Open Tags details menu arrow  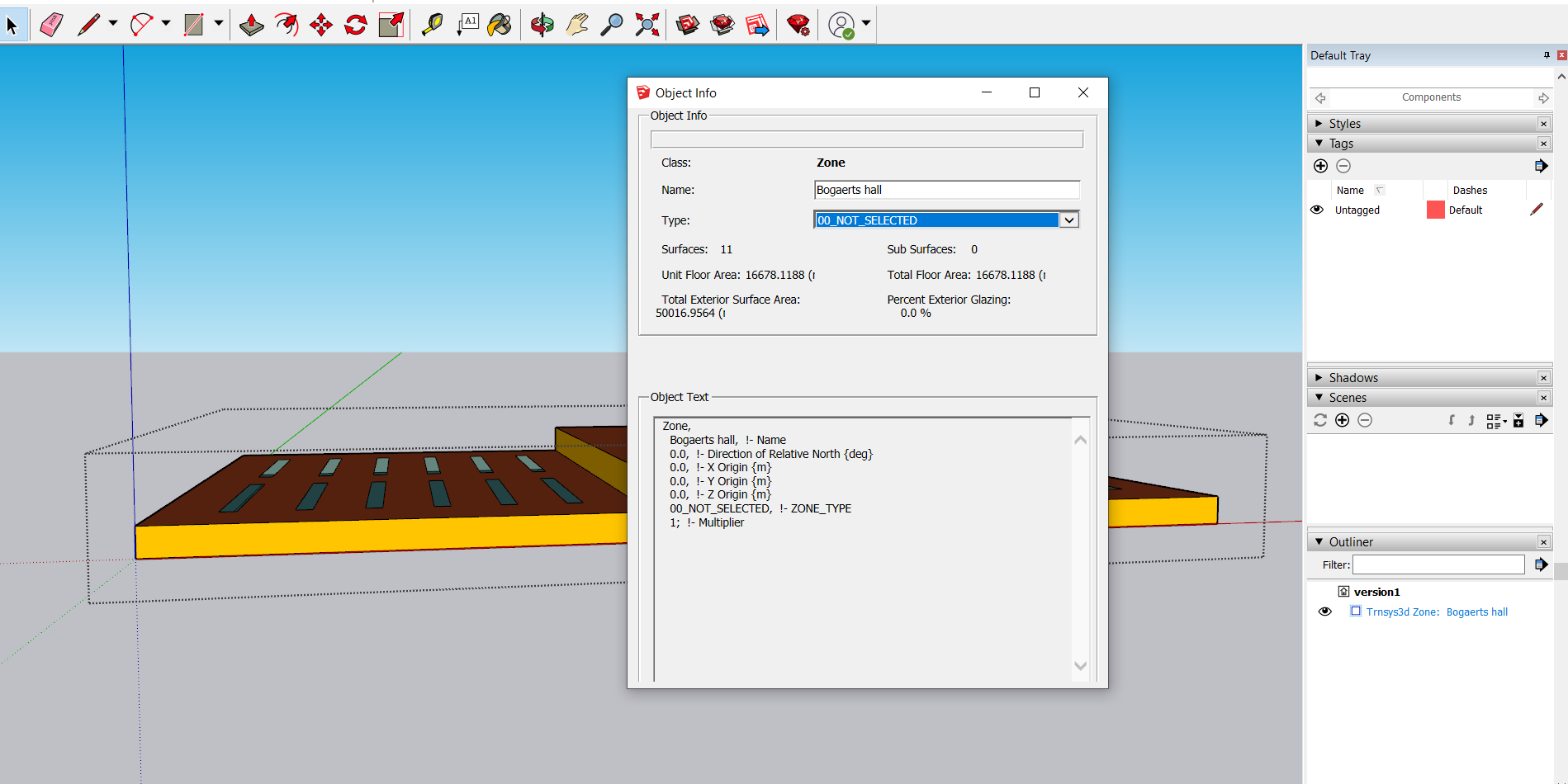coord(1541,166)
